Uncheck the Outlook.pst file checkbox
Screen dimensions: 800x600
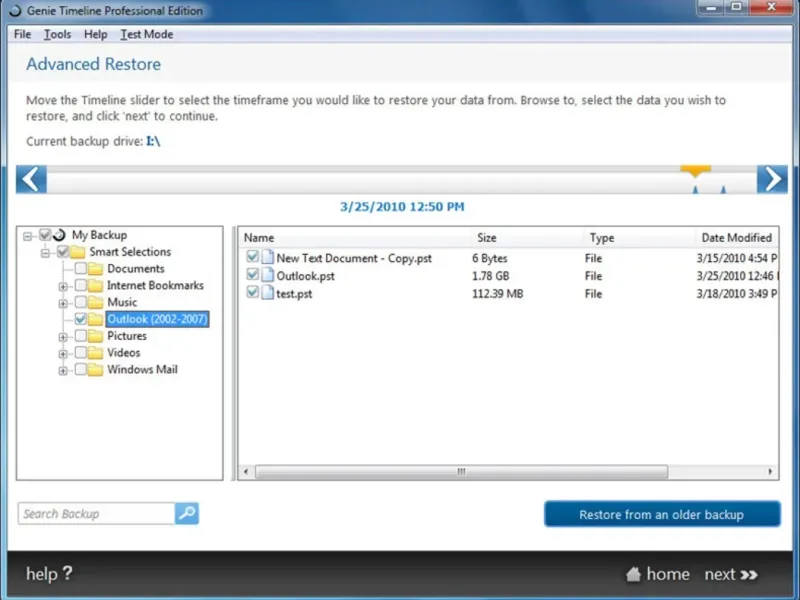pos(252,274)
